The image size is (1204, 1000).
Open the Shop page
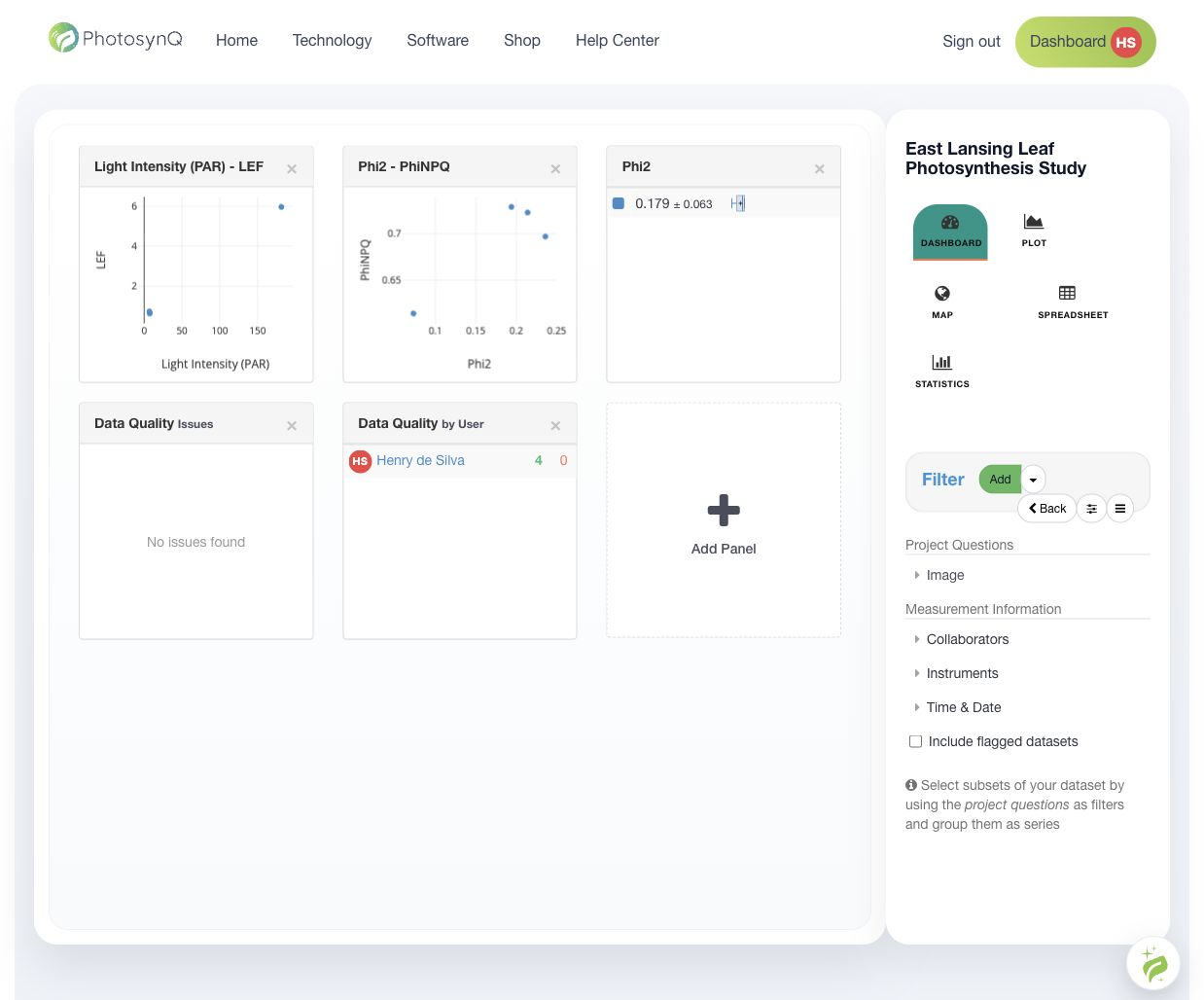522,40
